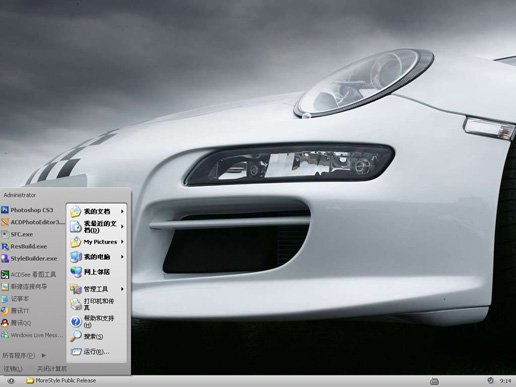Launch StyleBuilder.exe via its icon
The width and height of the screenshot is (516, 387).
[x=5, y=258]
